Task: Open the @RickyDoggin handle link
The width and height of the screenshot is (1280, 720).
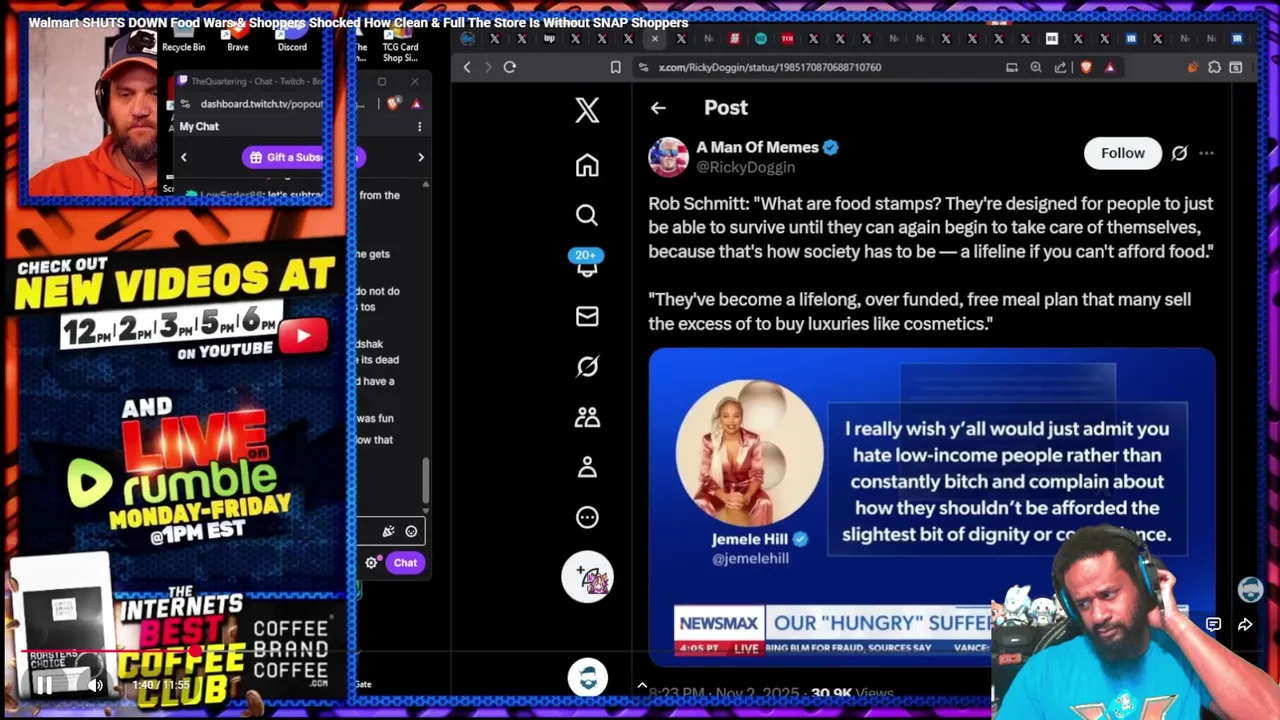Action: coord(746,167)
